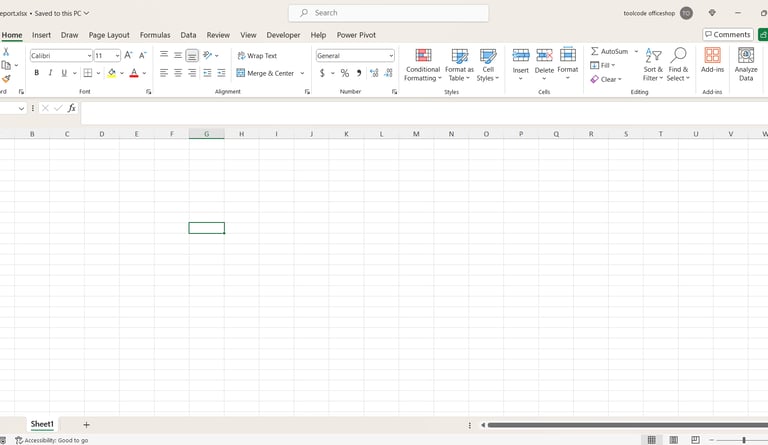Toggle Underline formatting

point(64,73)
